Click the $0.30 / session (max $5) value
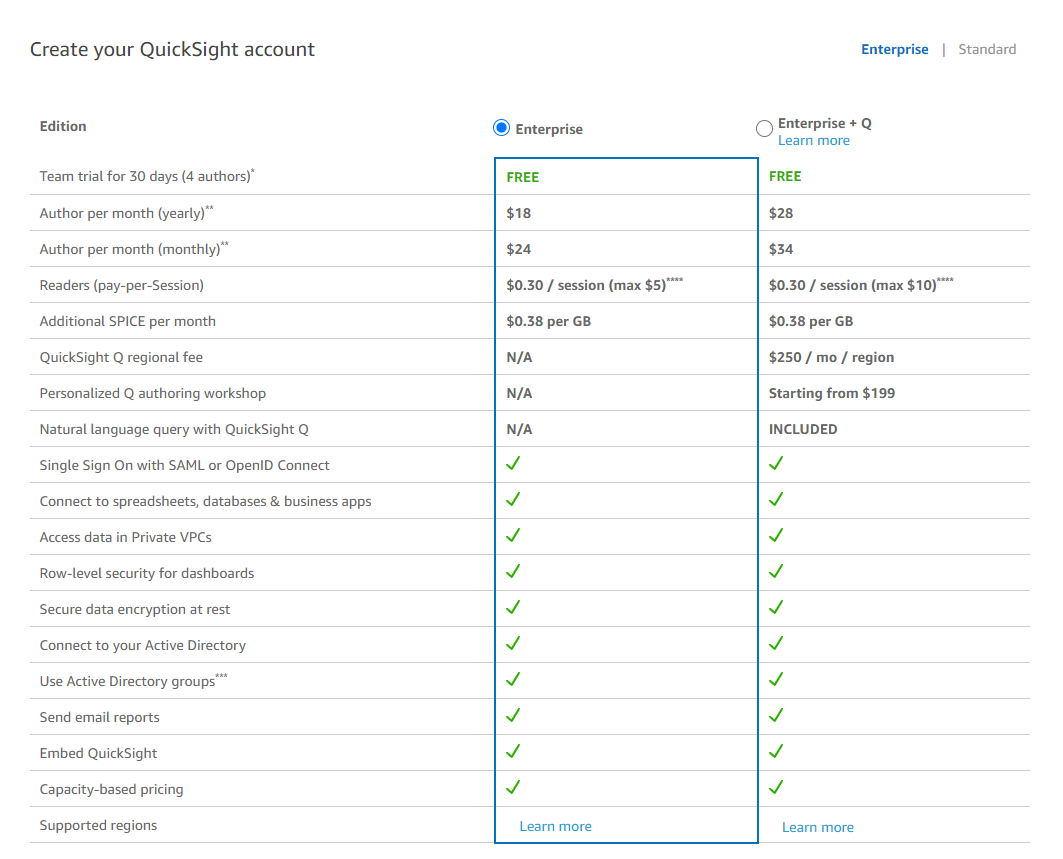 [595, 285]
